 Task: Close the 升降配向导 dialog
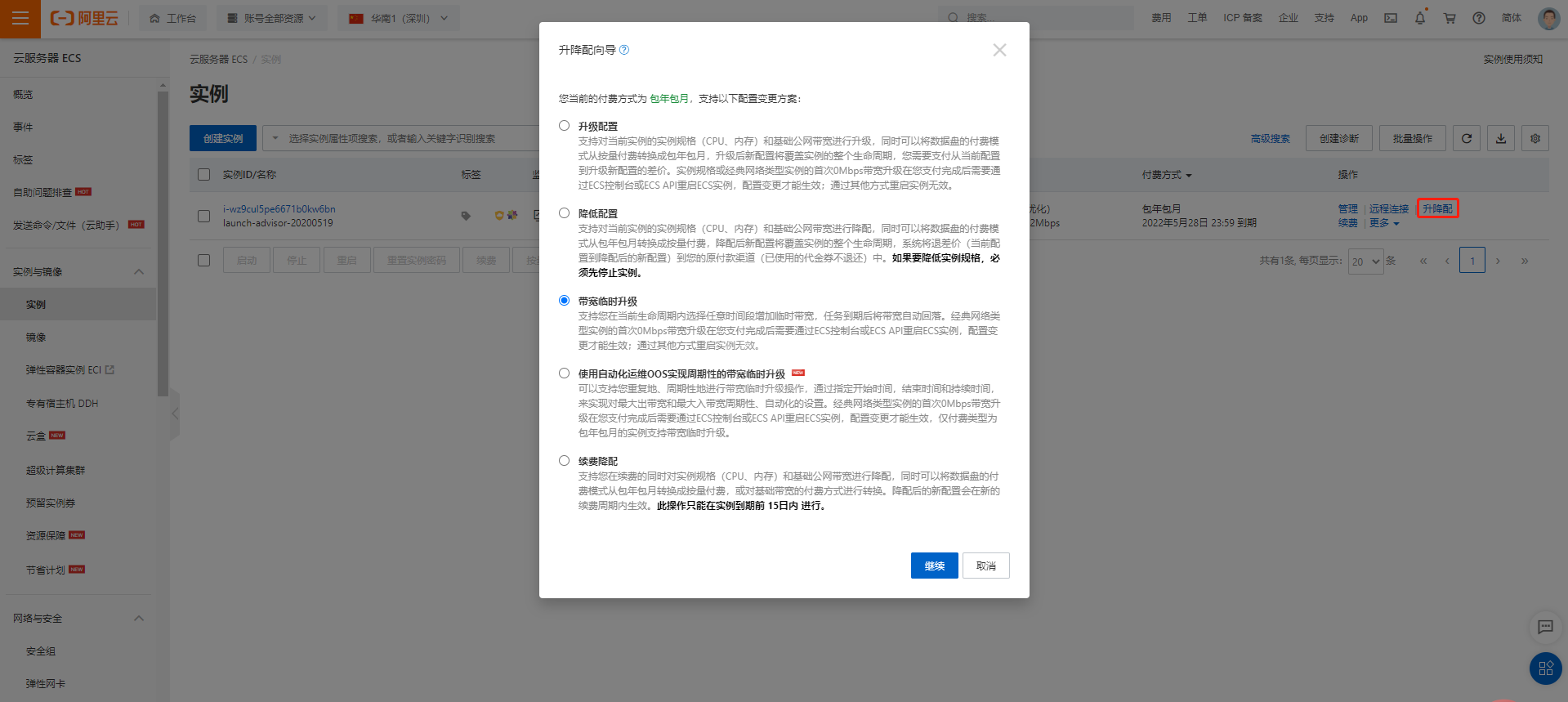999,50
